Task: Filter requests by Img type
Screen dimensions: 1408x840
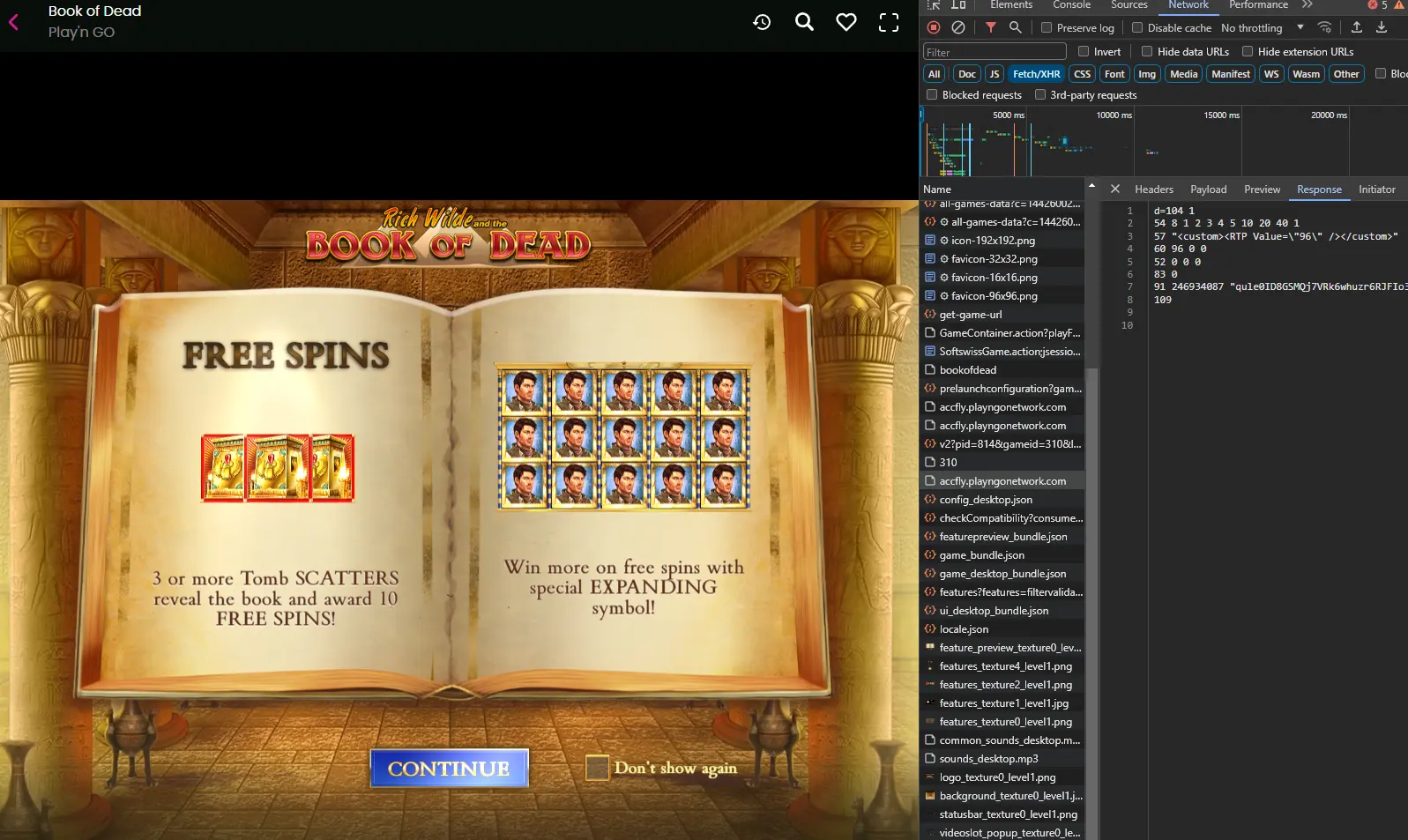Action: (x=1147, y=74)
